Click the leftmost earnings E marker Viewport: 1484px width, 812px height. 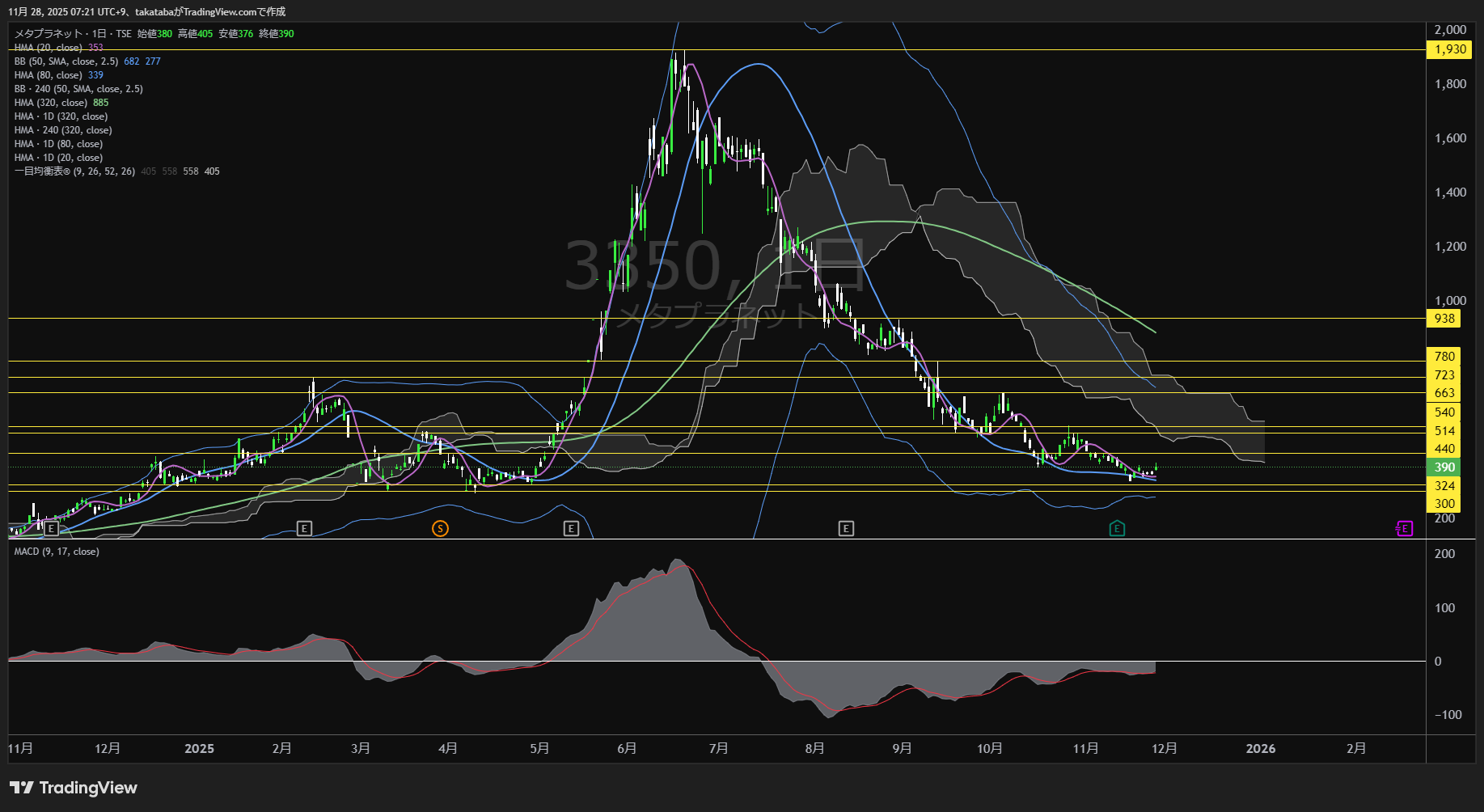click(51, 529)
